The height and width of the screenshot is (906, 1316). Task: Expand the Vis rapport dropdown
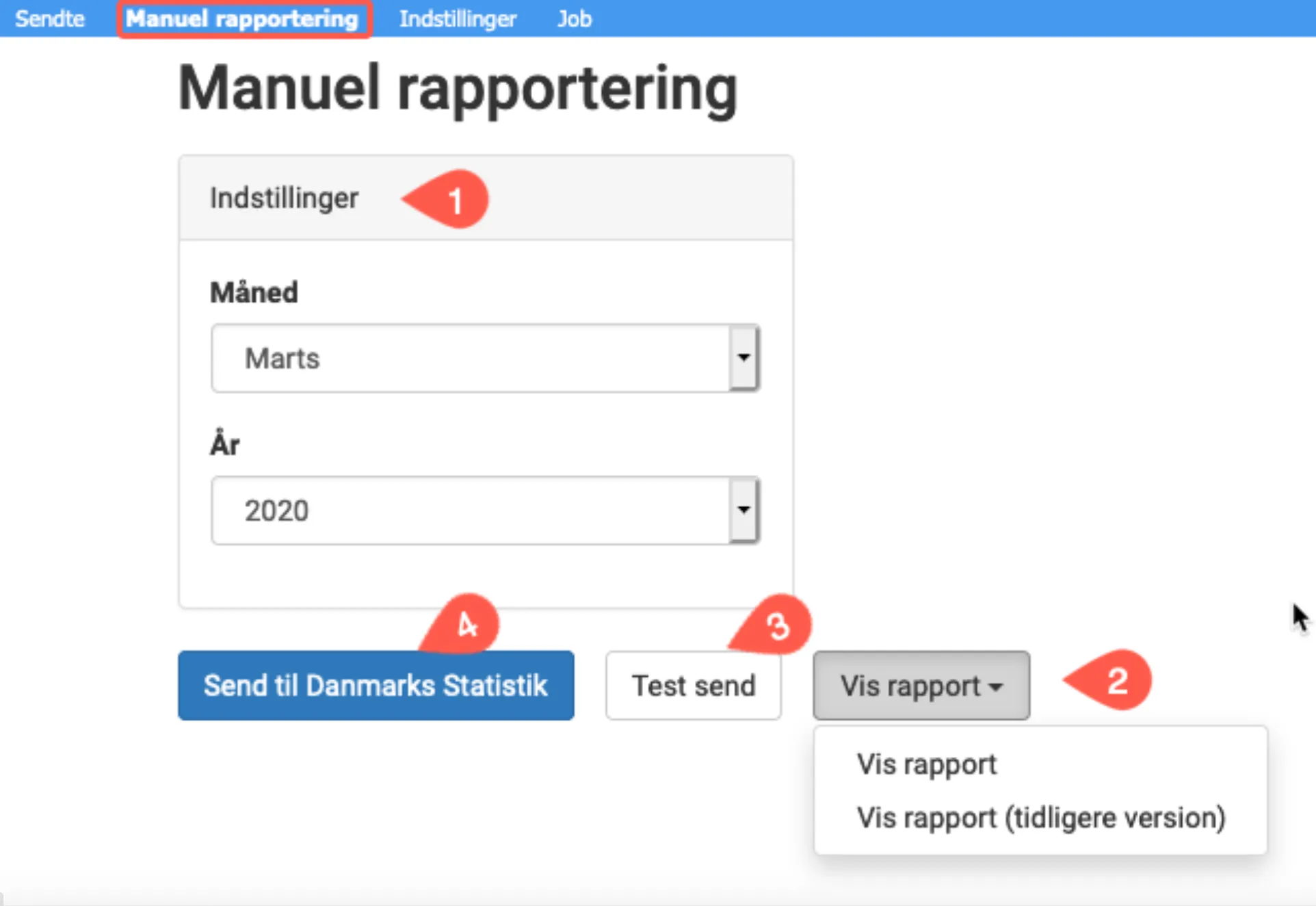coord(921,686)
